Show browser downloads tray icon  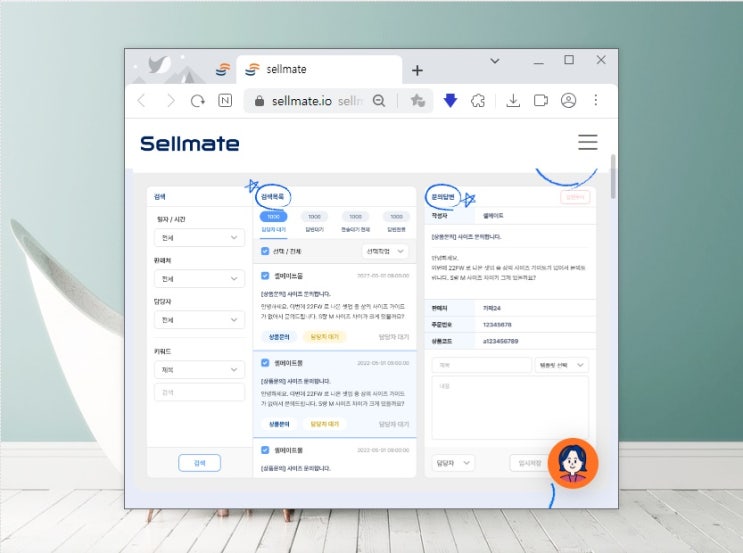point(513,100)
